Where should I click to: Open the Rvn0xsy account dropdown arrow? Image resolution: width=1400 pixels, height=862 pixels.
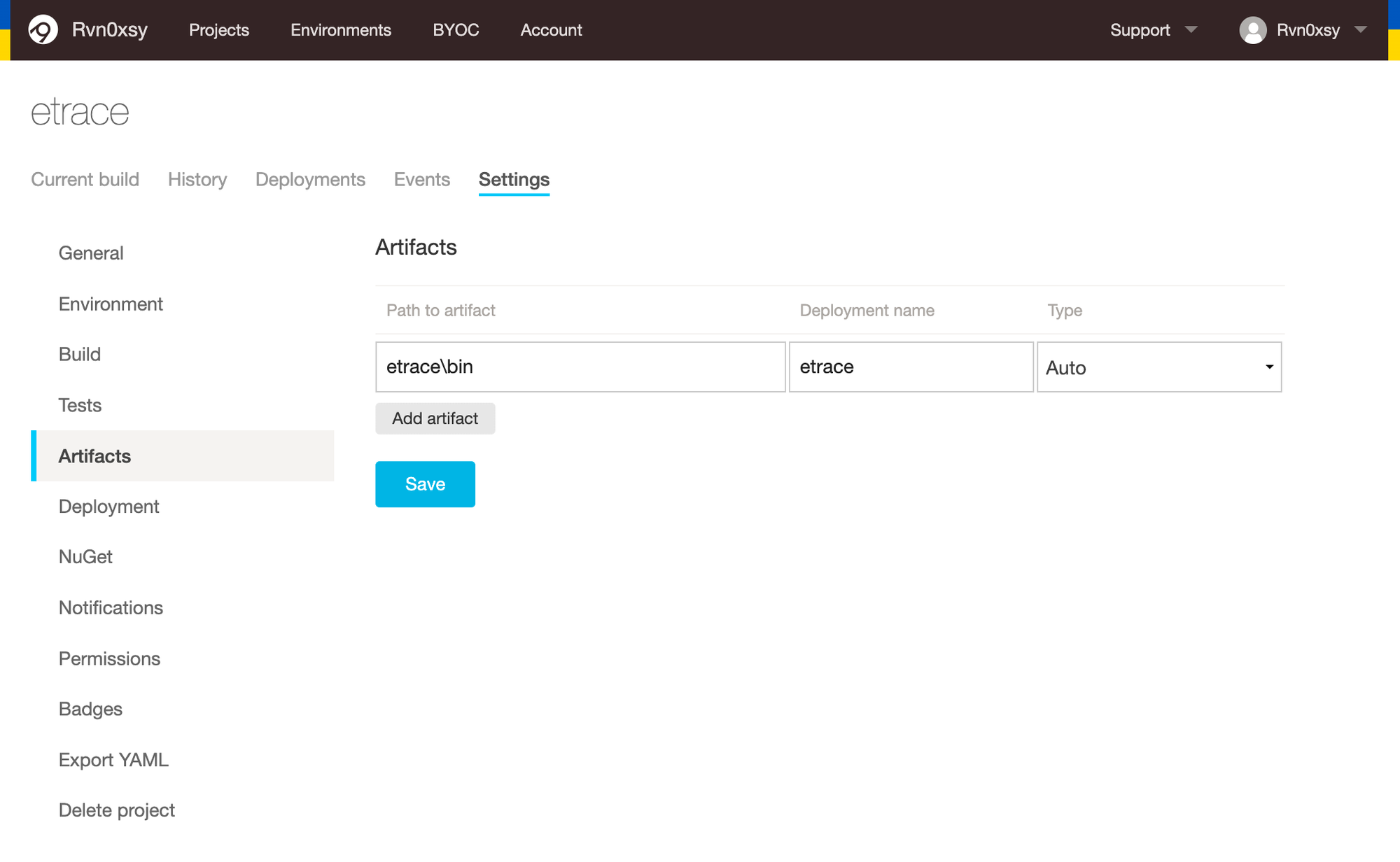tap(1360, 30)
